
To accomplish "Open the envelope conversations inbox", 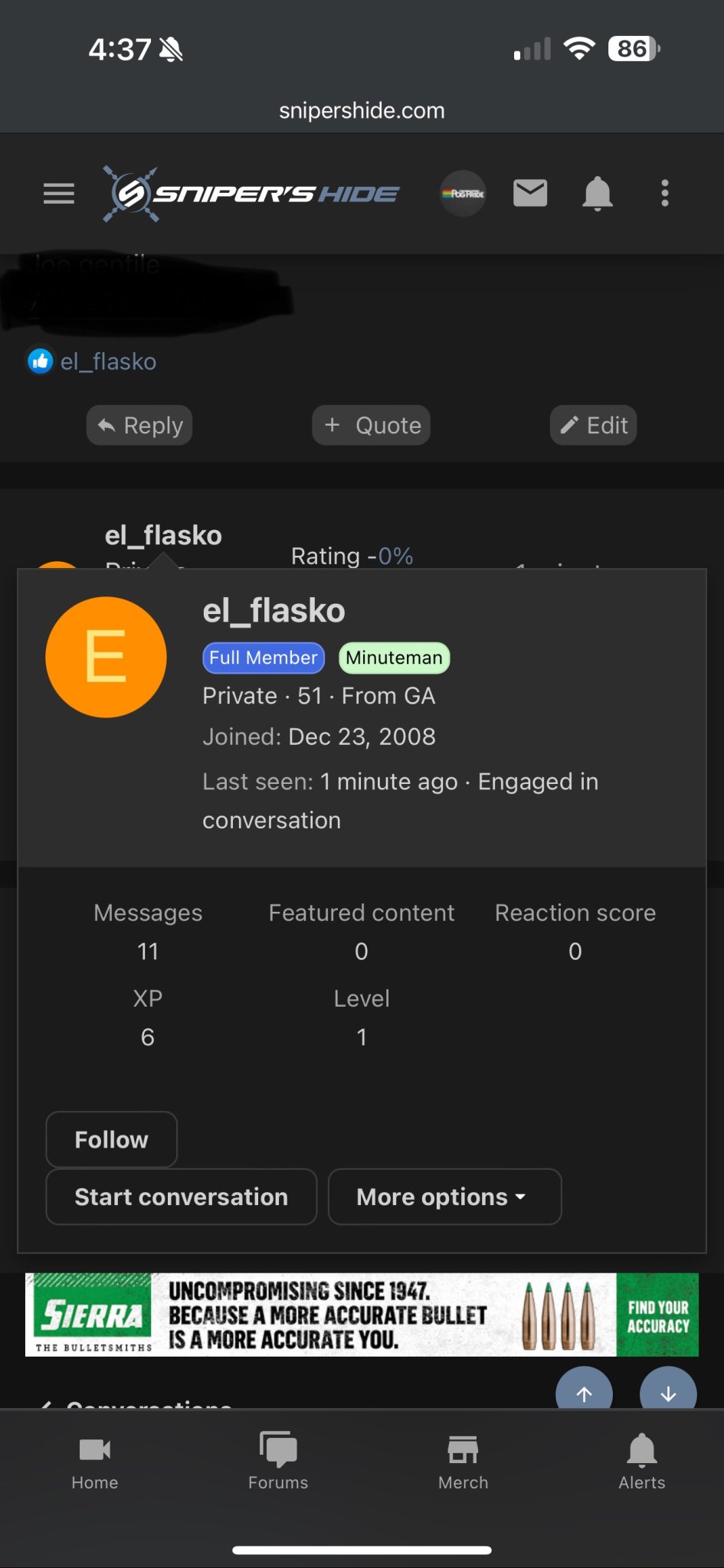I will pos(530,194).
